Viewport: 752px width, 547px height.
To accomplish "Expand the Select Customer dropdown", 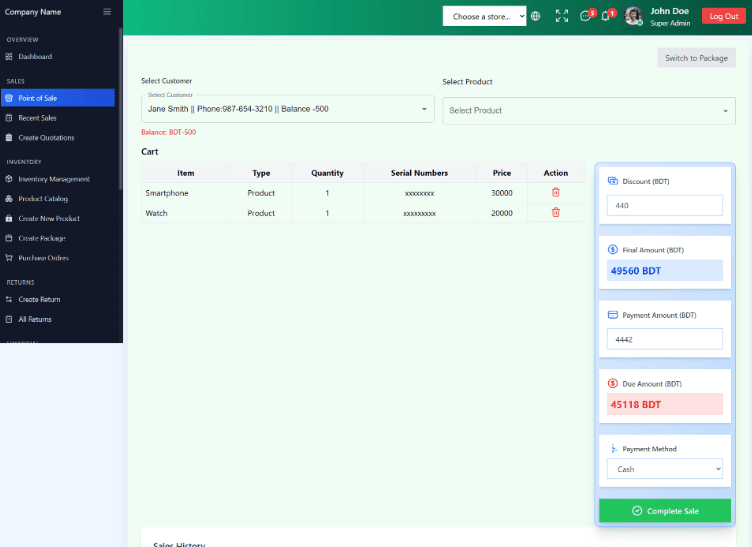I will coord(287,108).
